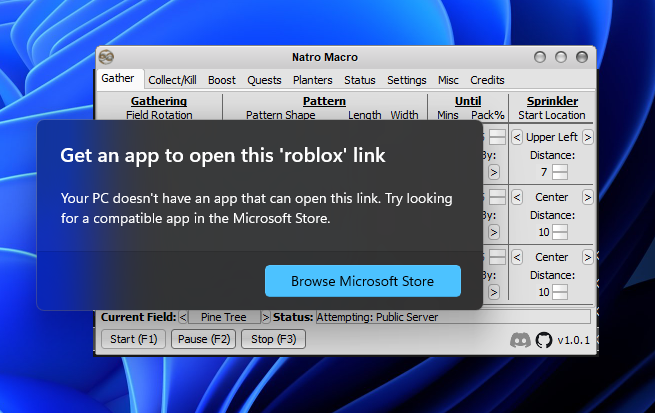This screenshot has height=413, width=655.
Task: Open the Boost tab
Action: click(222, 80)
